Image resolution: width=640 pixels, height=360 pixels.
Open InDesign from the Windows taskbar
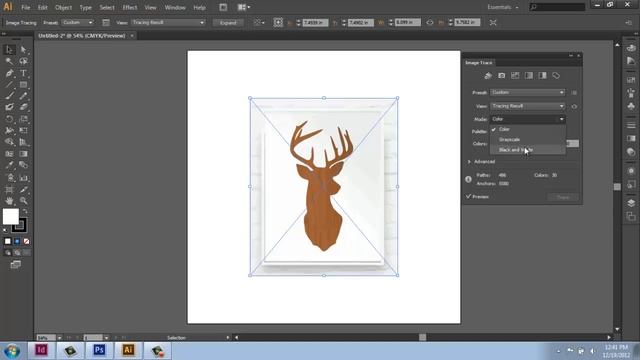tap(41, 350)
